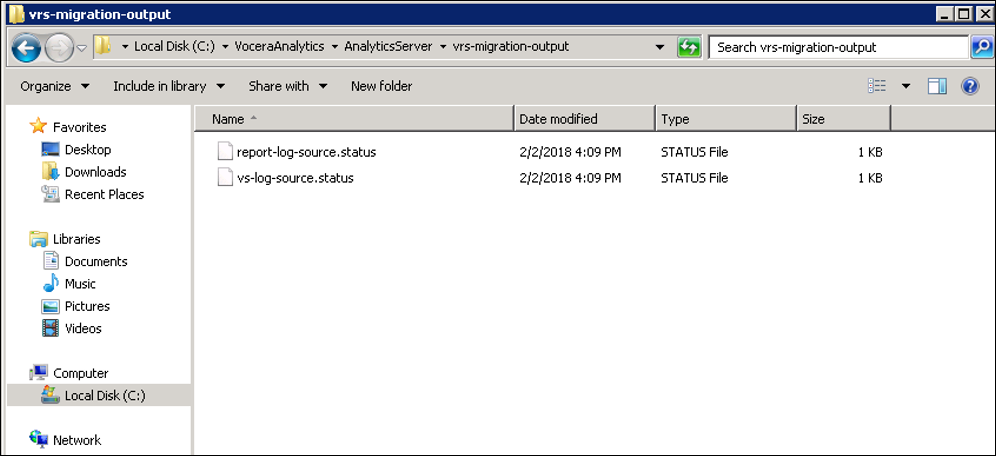Open the address bar previous locations dropdown

pyautogui.click(x=660, y=47)
